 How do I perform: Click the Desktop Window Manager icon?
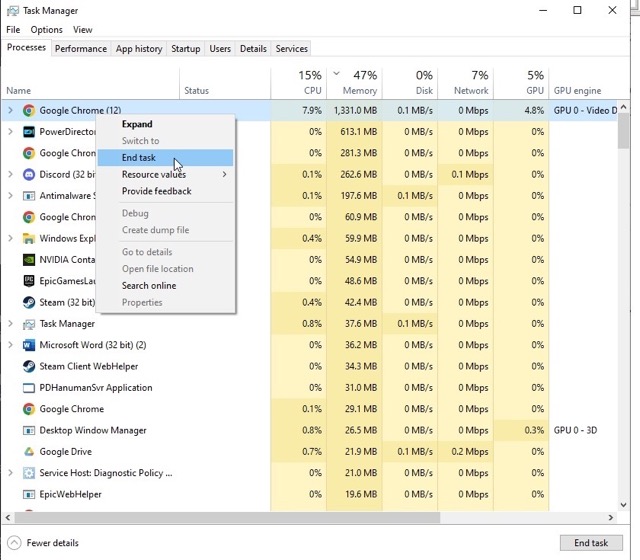tap(29, 430)
